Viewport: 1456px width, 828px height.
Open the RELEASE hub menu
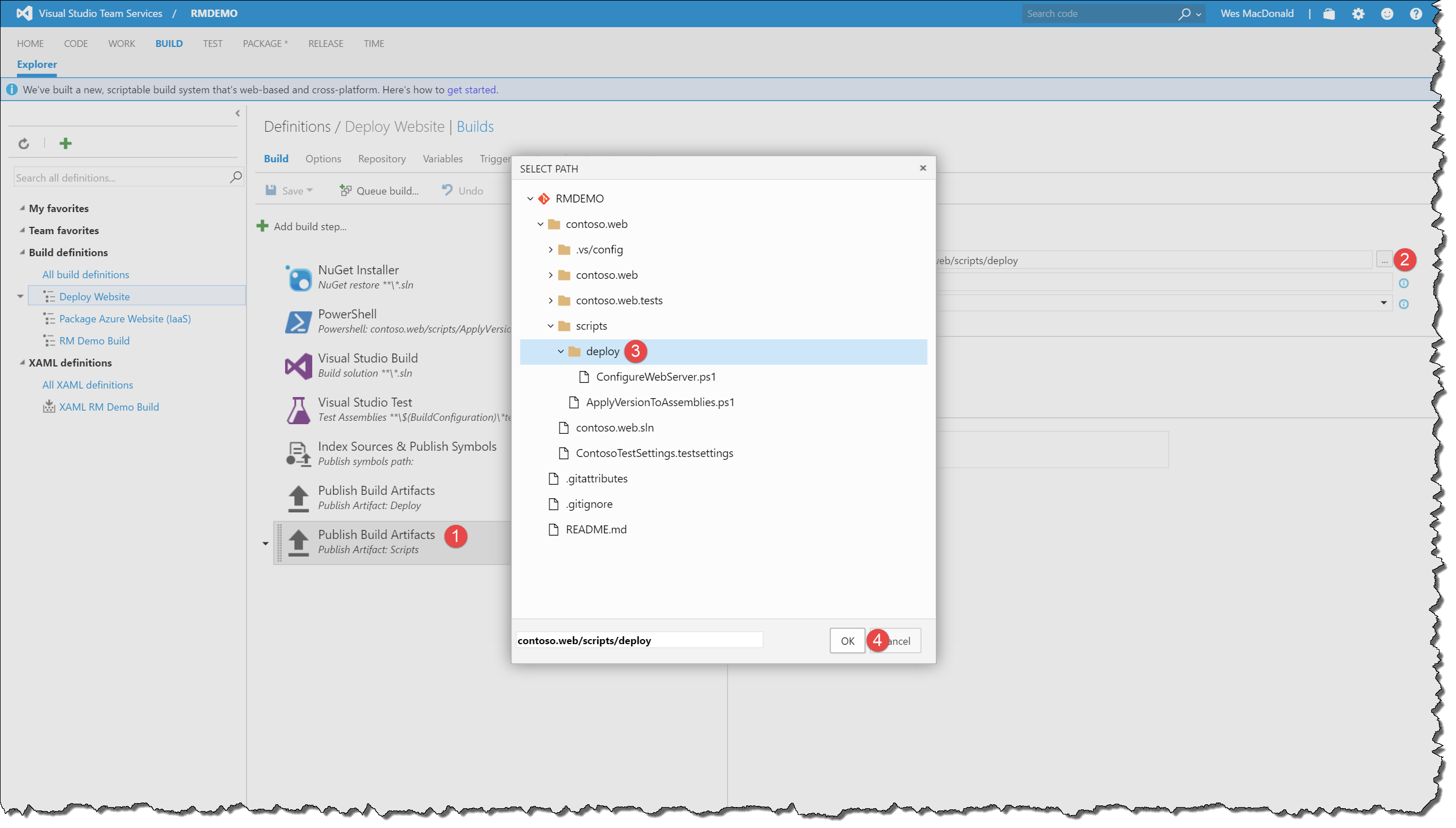pos(325,44)
